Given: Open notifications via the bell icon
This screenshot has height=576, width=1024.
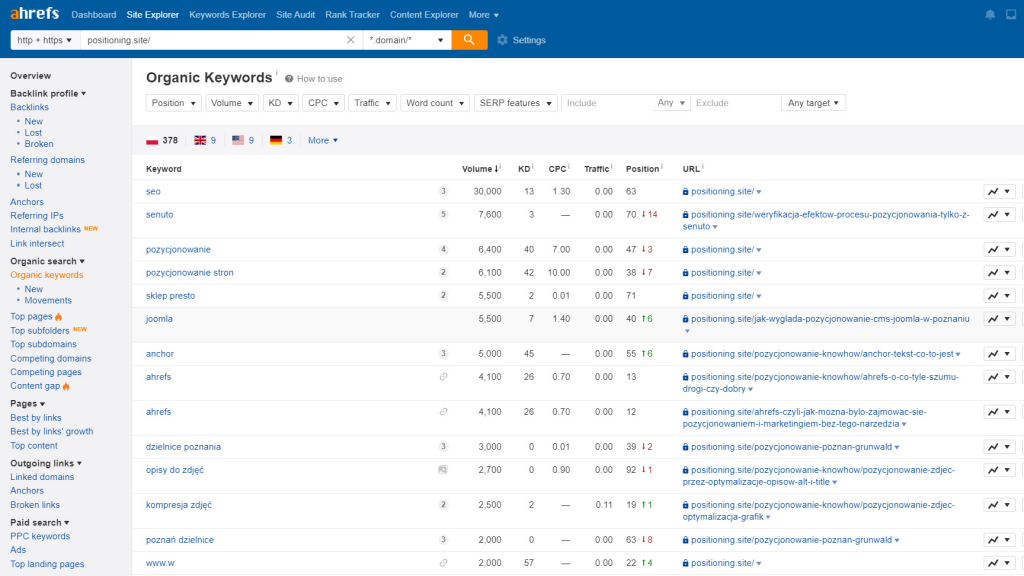Looking at the screenshot, I should [x=989, y=14].
